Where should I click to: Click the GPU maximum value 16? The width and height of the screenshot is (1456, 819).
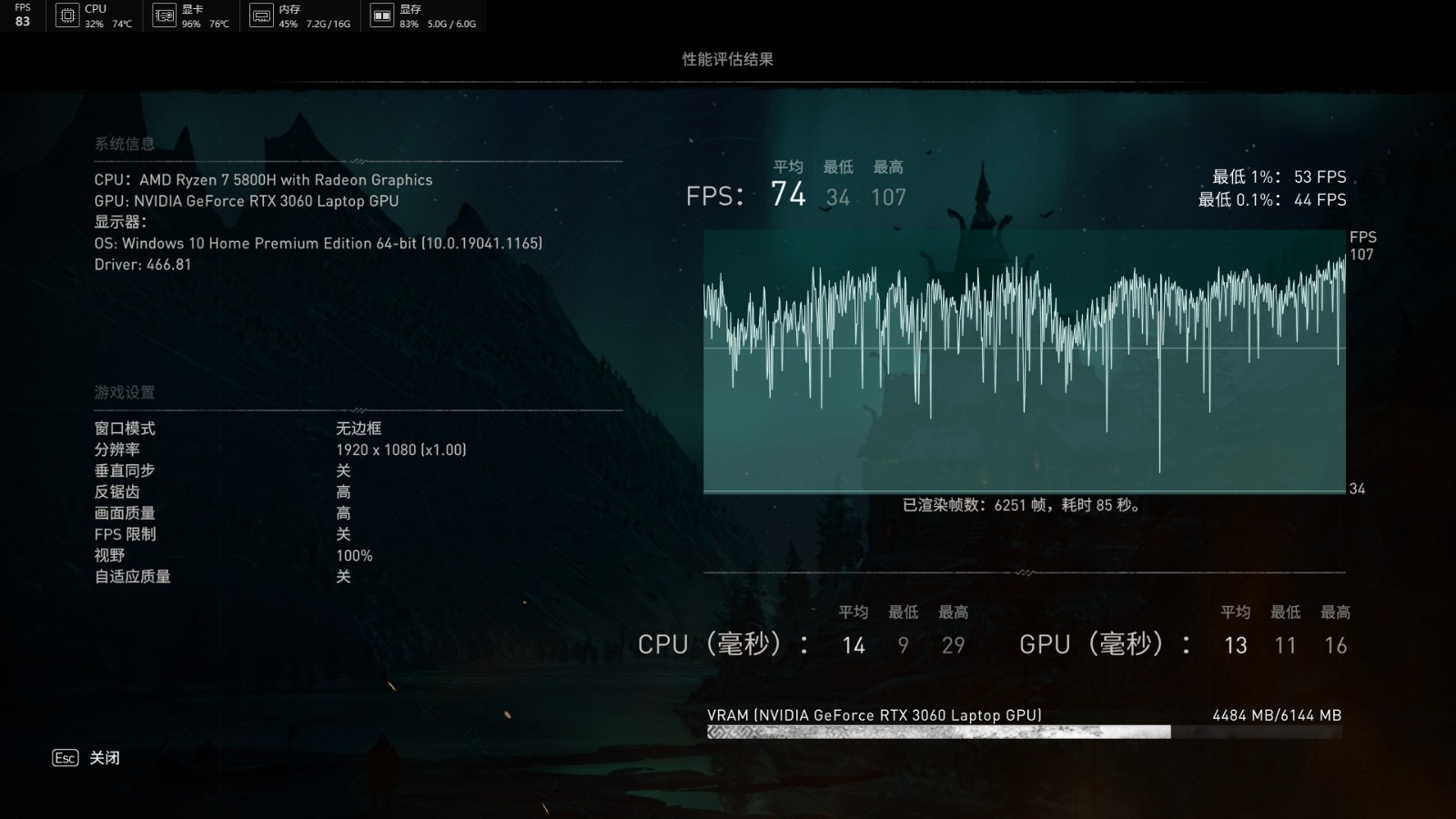1335,645
